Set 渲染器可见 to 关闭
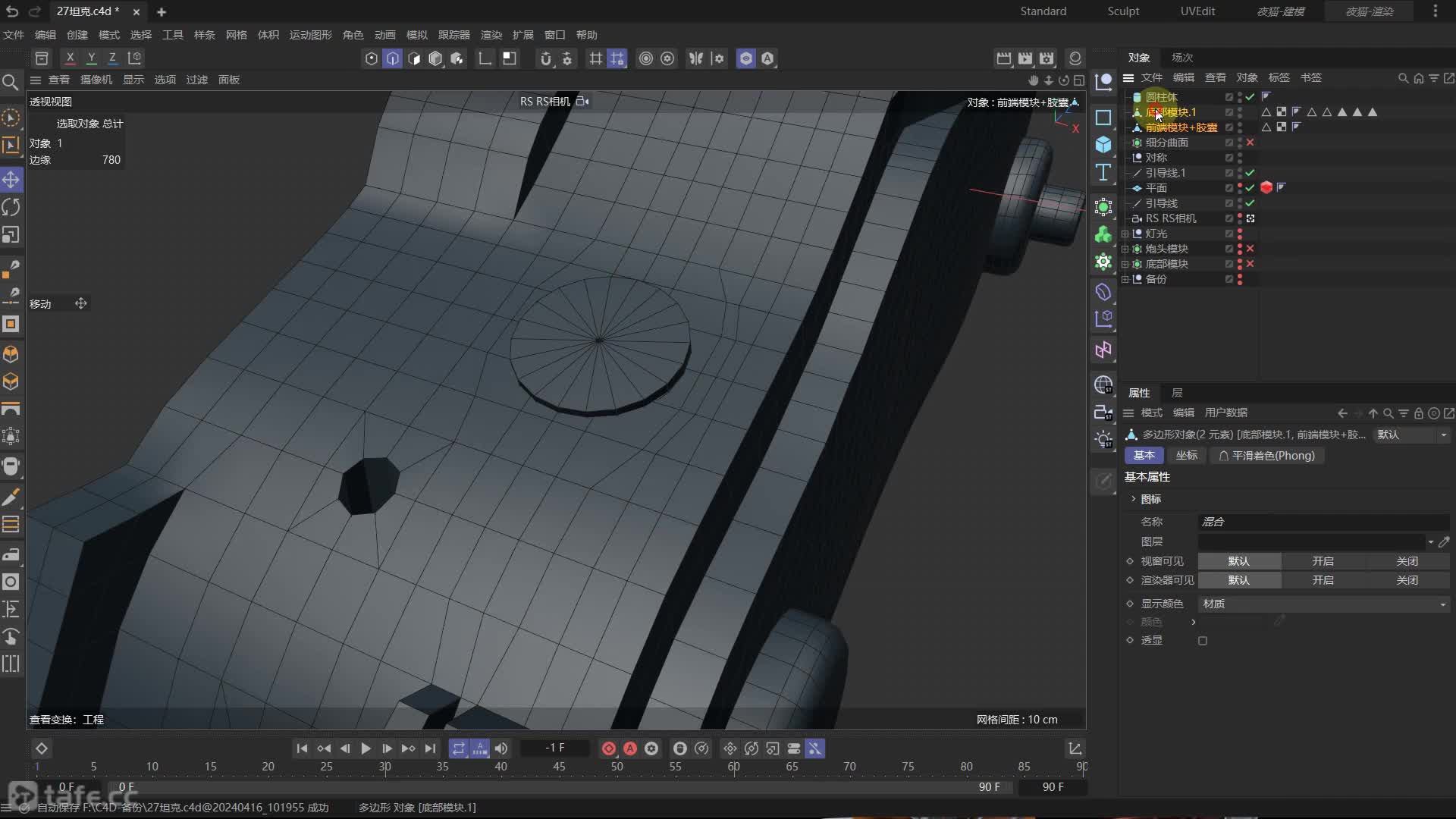This screenshot has height=819, width=1456. 1407,580
